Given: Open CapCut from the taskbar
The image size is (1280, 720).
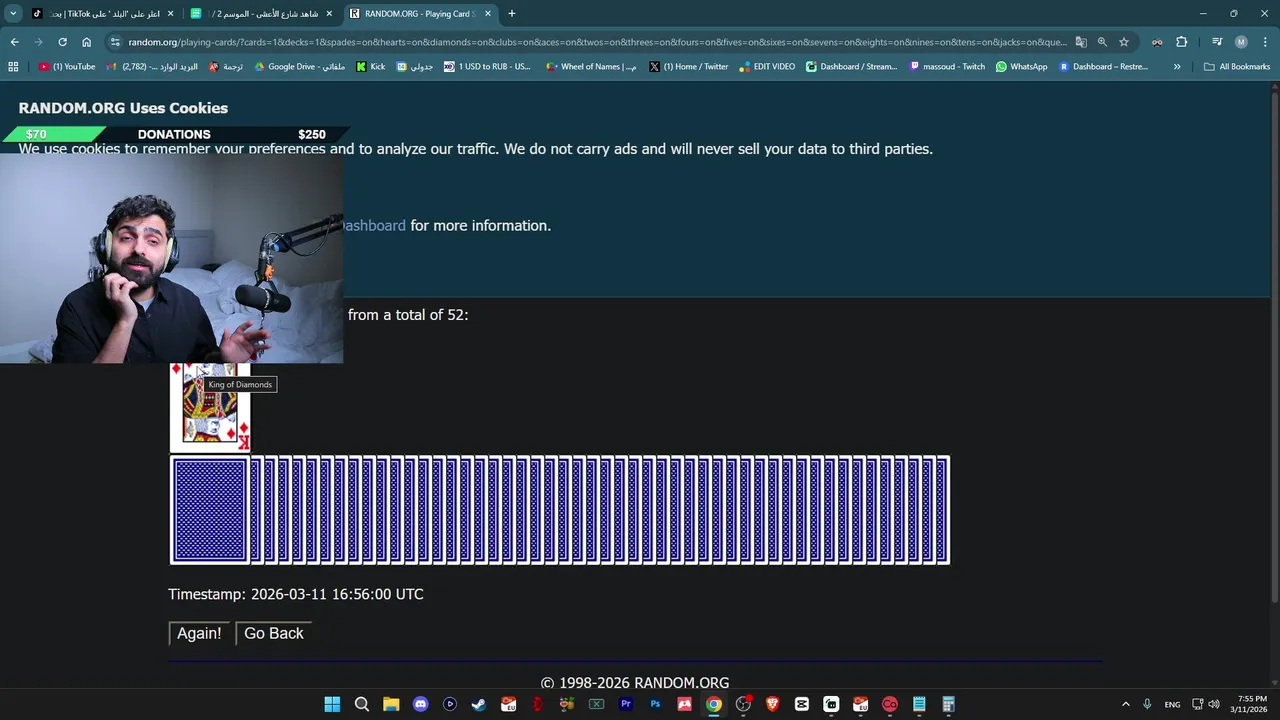Looking at the screenshot, I should click(802, 704).
